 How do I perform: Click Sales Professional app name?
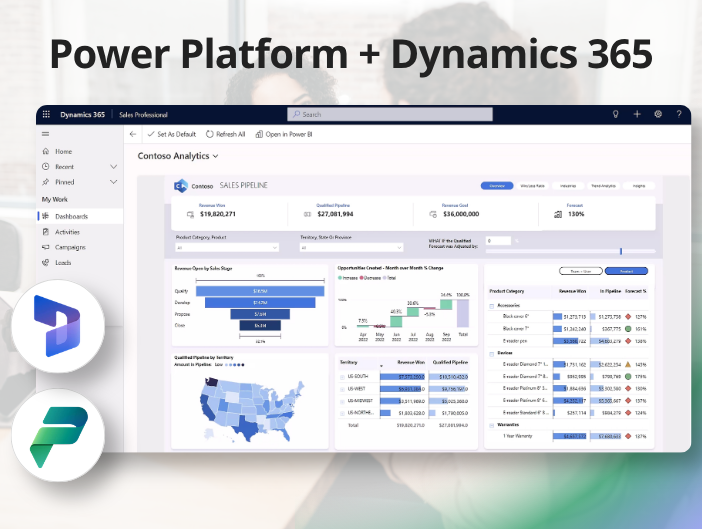[143, 115]
